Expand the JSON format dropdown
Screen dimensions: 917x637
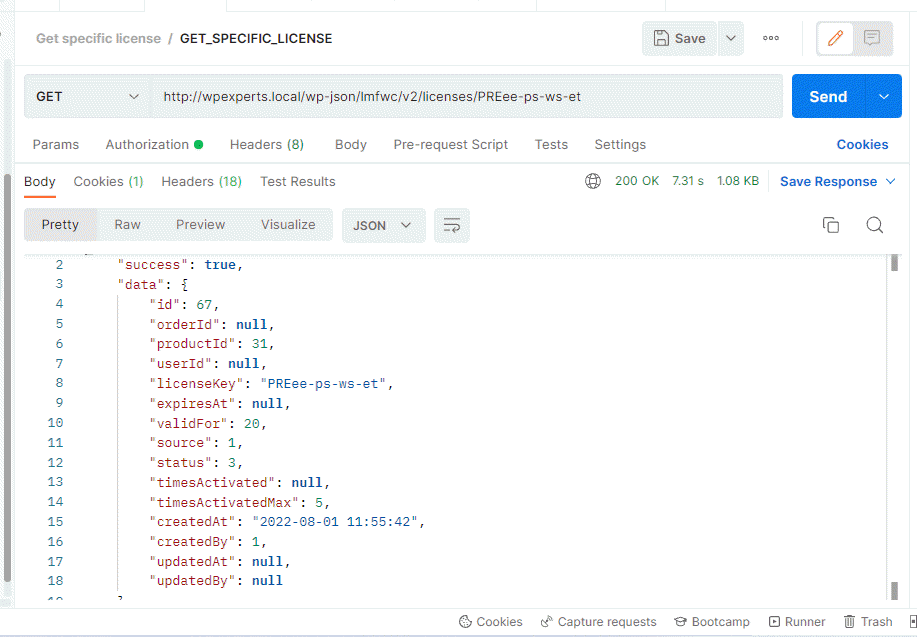[x=383, y=225]
